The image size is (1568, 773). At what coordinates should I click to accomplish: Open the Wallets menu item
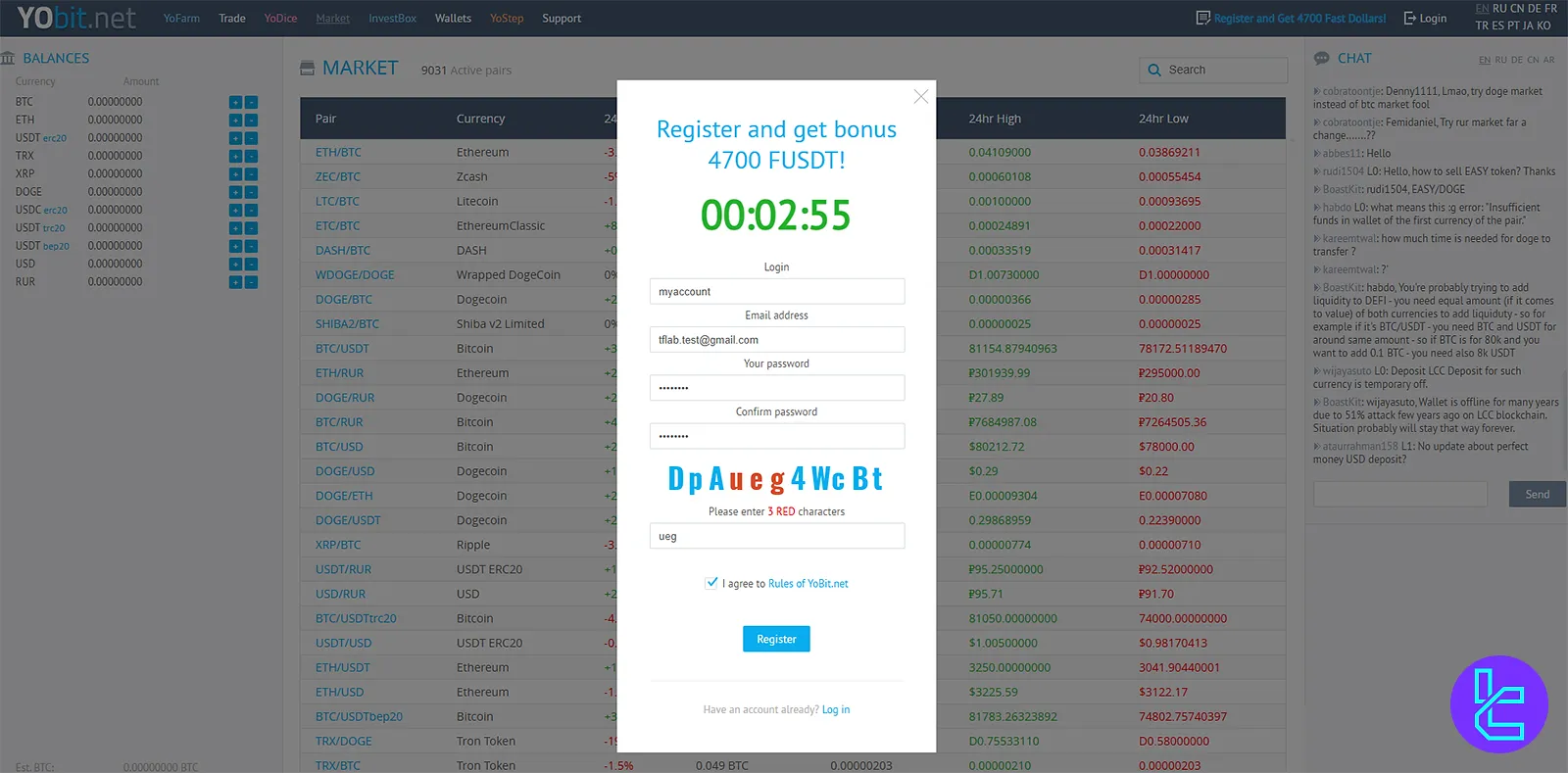click(x=453, y=18)
